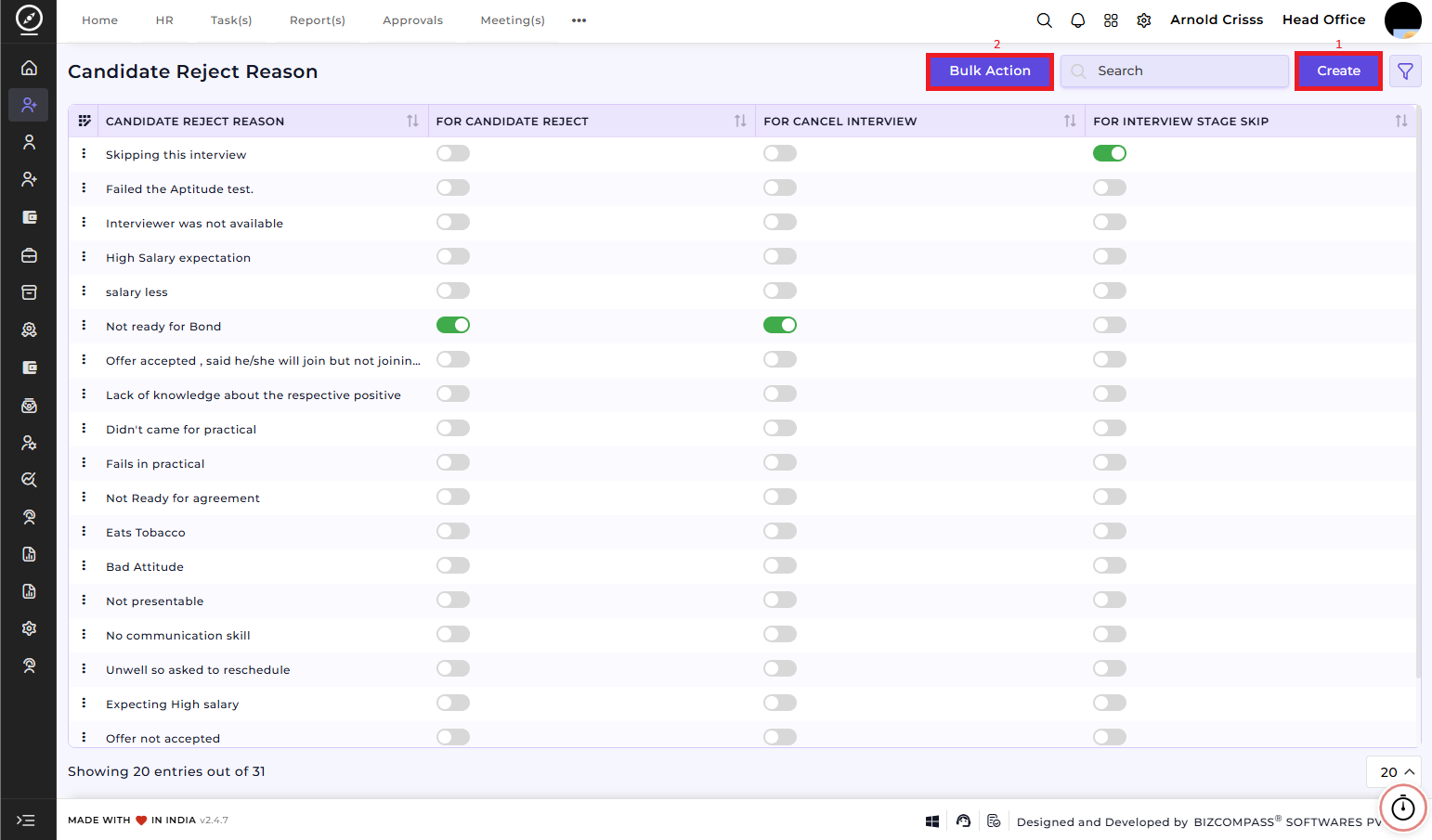The image size is (1432, 840).
Task: Enable Candidate Reject for Failed the Aptitude test
Action: [x=453, y=187]
